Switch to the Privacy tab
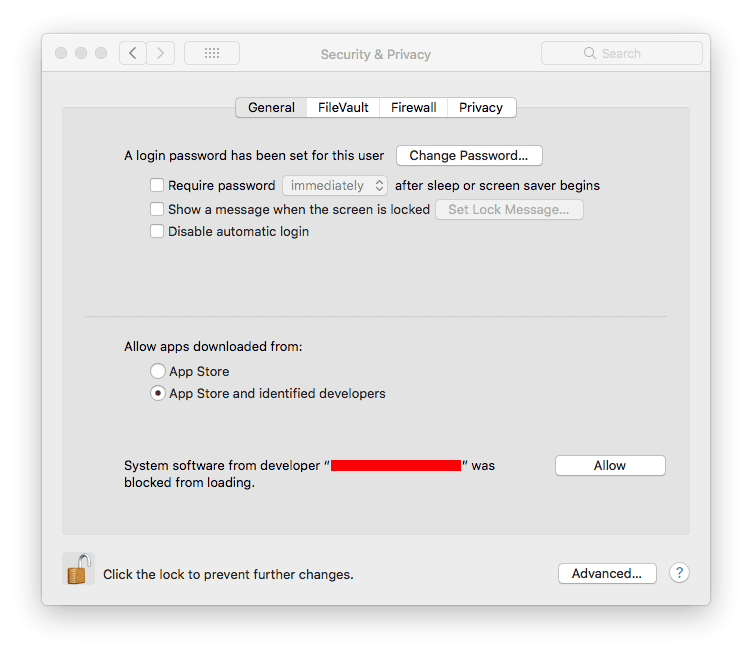 click(x=482, y=107)
